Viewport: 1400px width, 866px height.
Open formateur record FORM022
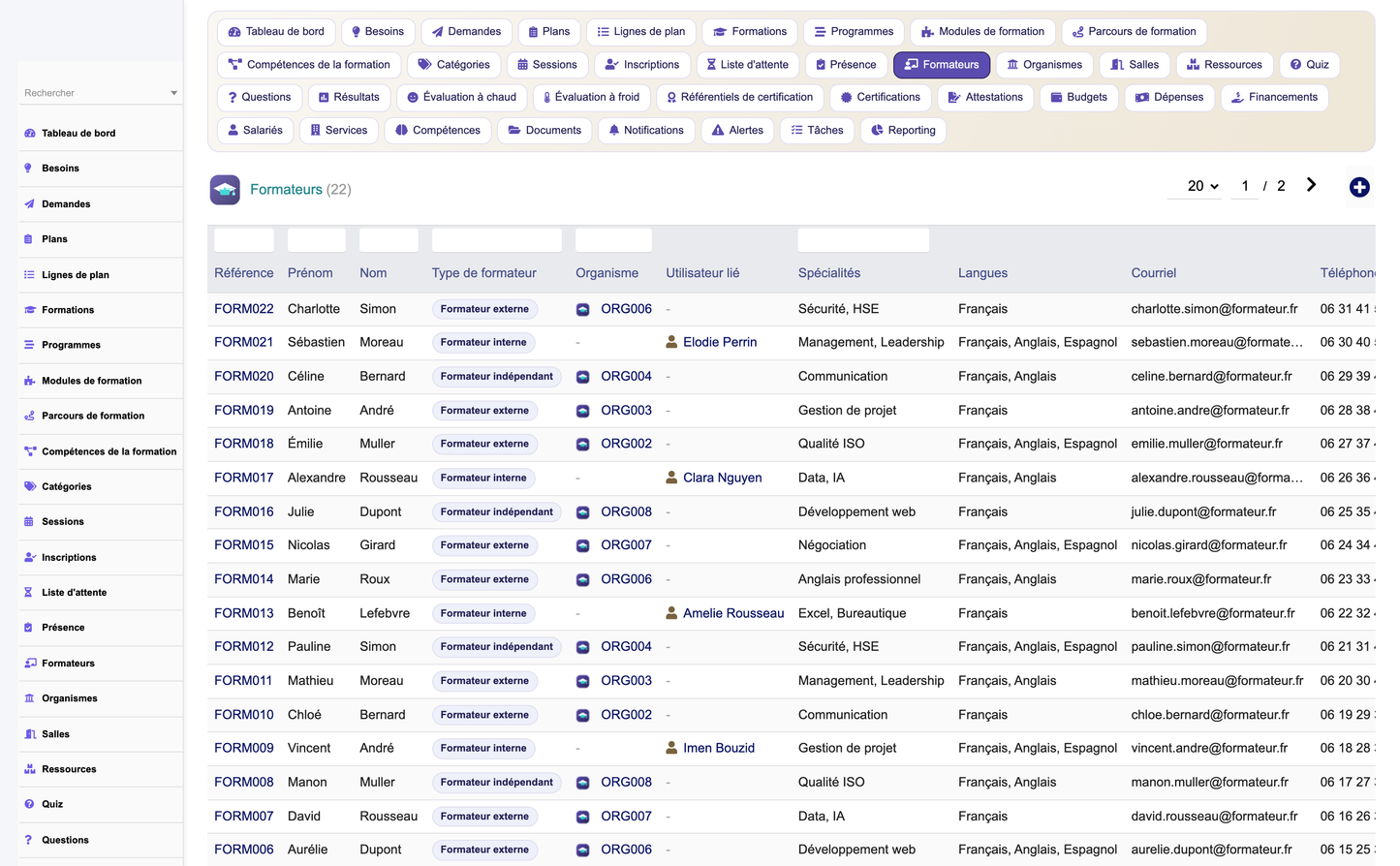click(244, 309)
